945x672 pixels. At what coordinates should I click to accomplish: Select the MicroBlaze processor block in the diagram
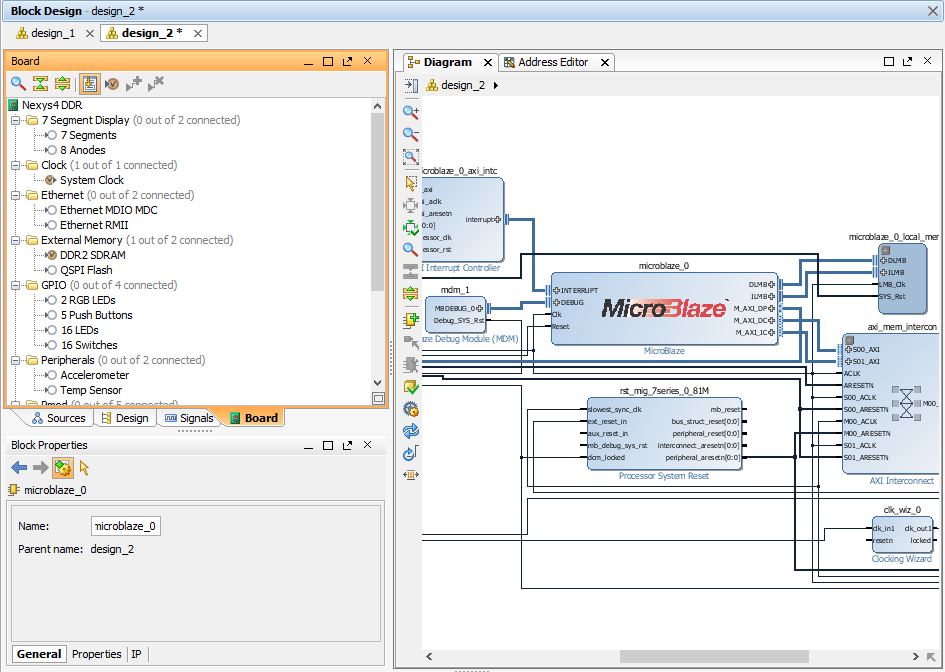point(665,309)
